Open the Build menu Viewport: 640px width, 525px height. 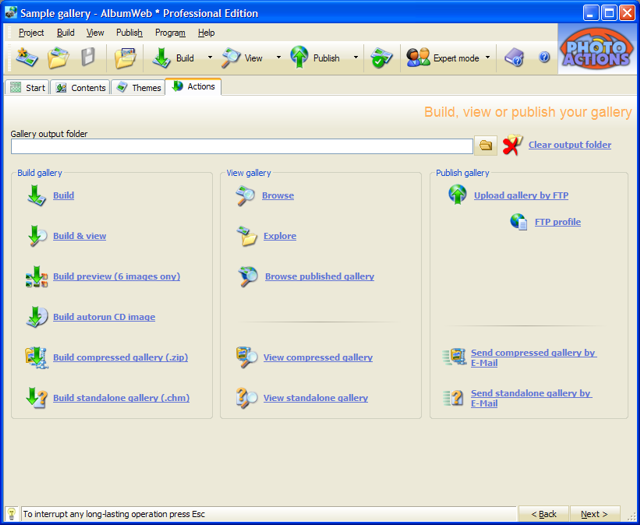pyautogui.click(x=65, y=33)
